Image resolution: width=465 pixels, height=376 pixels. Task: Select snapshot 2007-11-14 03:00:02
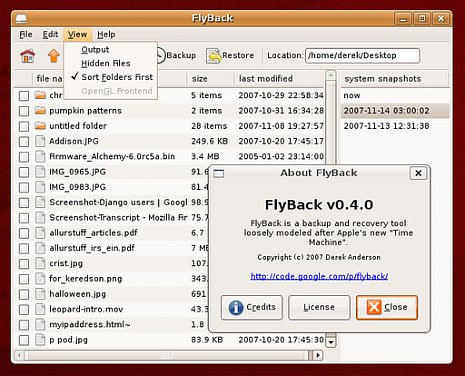click(395, 111)
